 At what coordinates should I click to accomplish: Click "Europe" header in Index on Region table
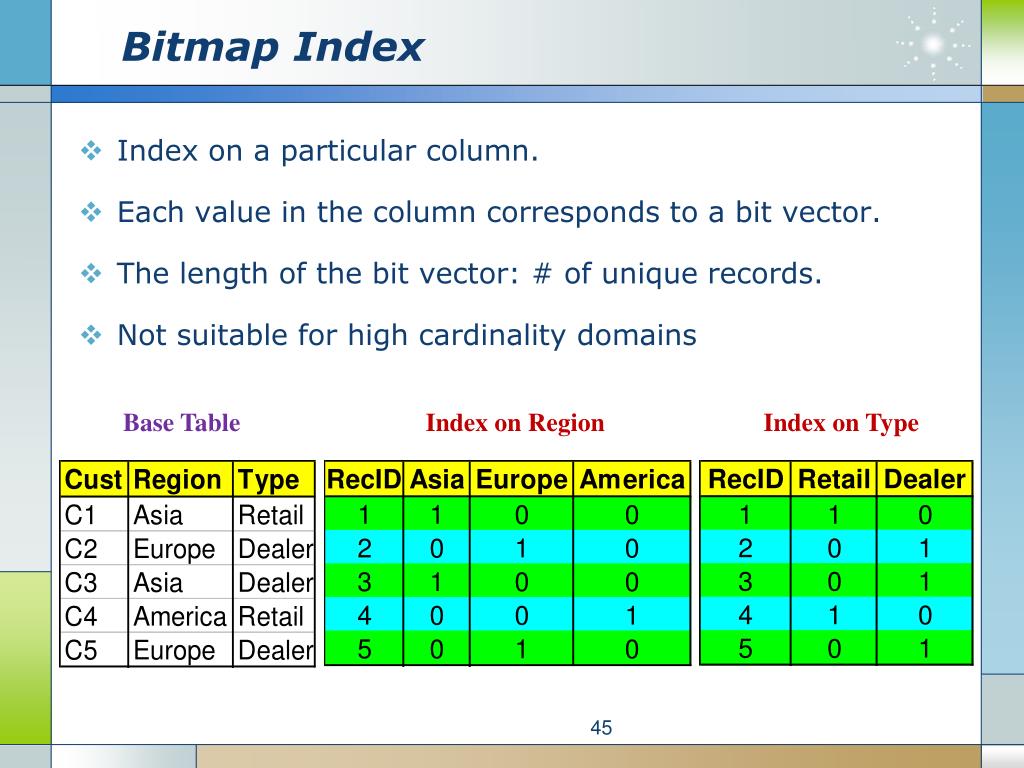pyautogui.click(x=521, y=479)
